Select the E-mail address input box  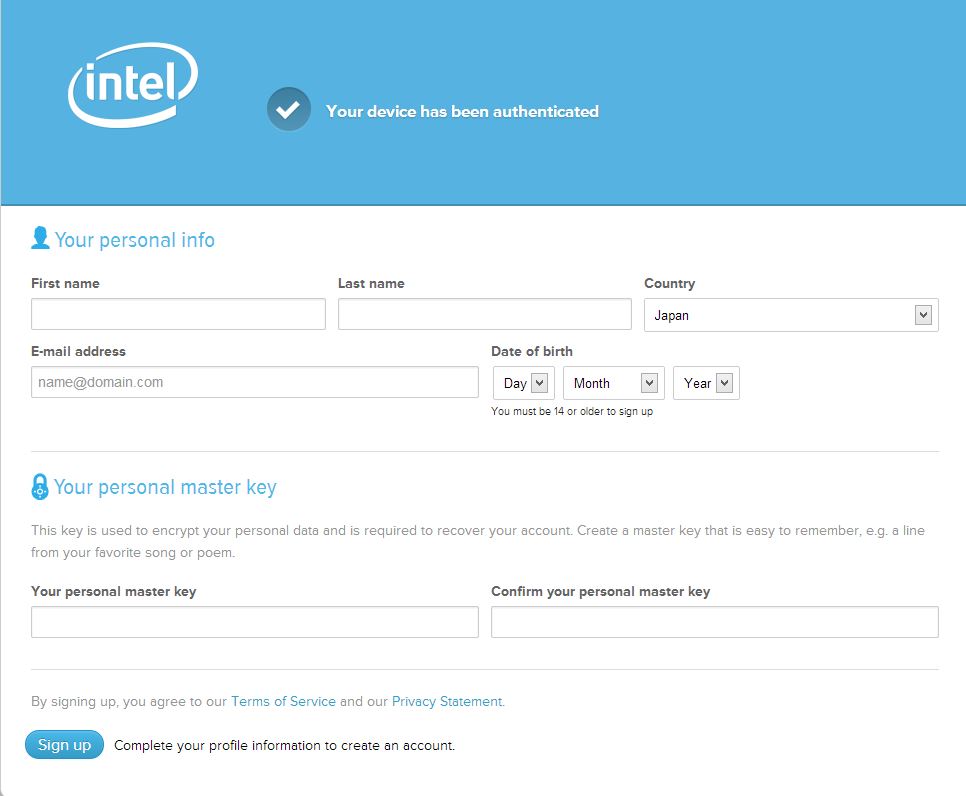point(255,382)
